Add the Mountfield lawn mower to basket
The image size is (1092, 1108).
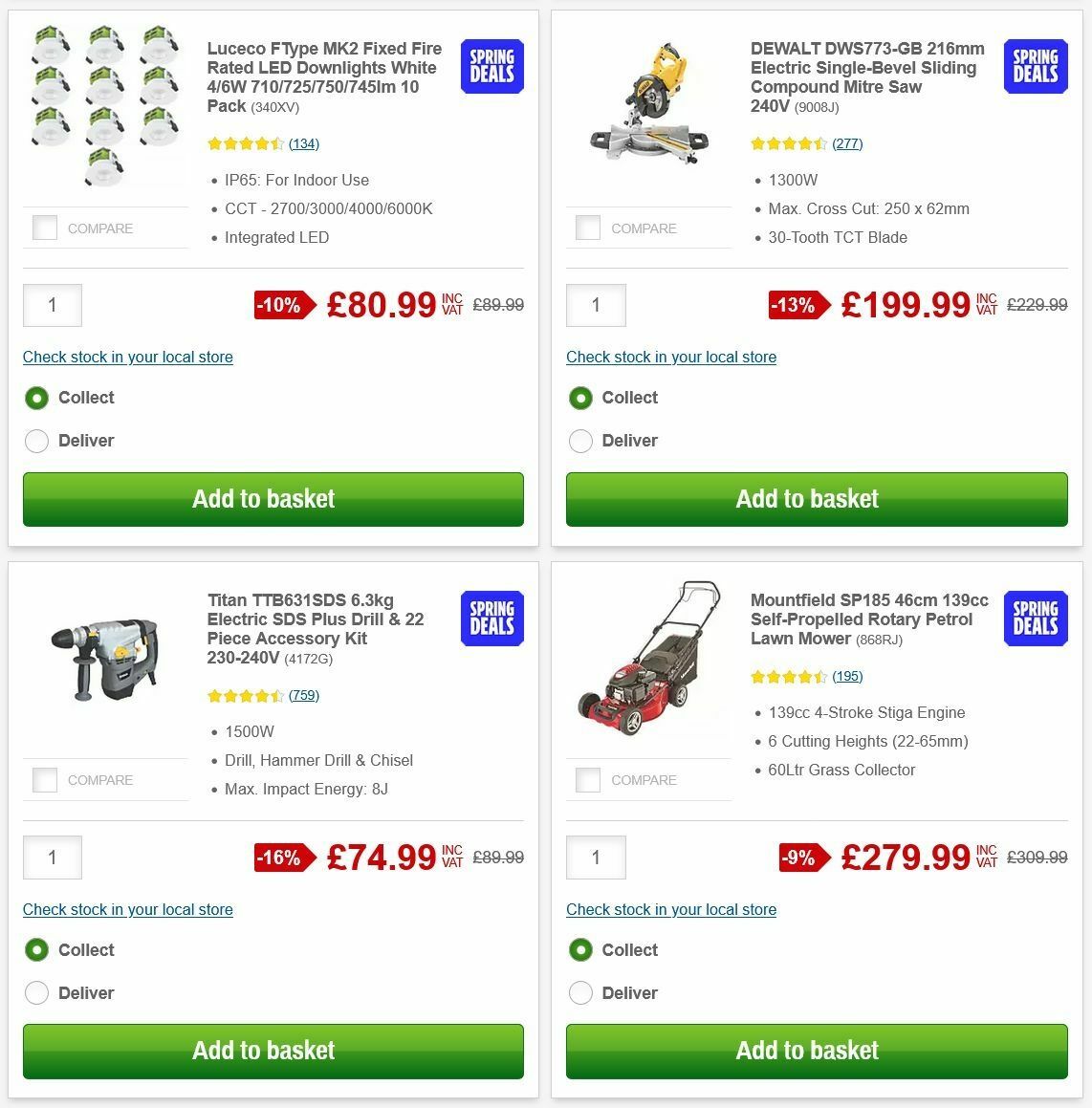coord(817,1051)
